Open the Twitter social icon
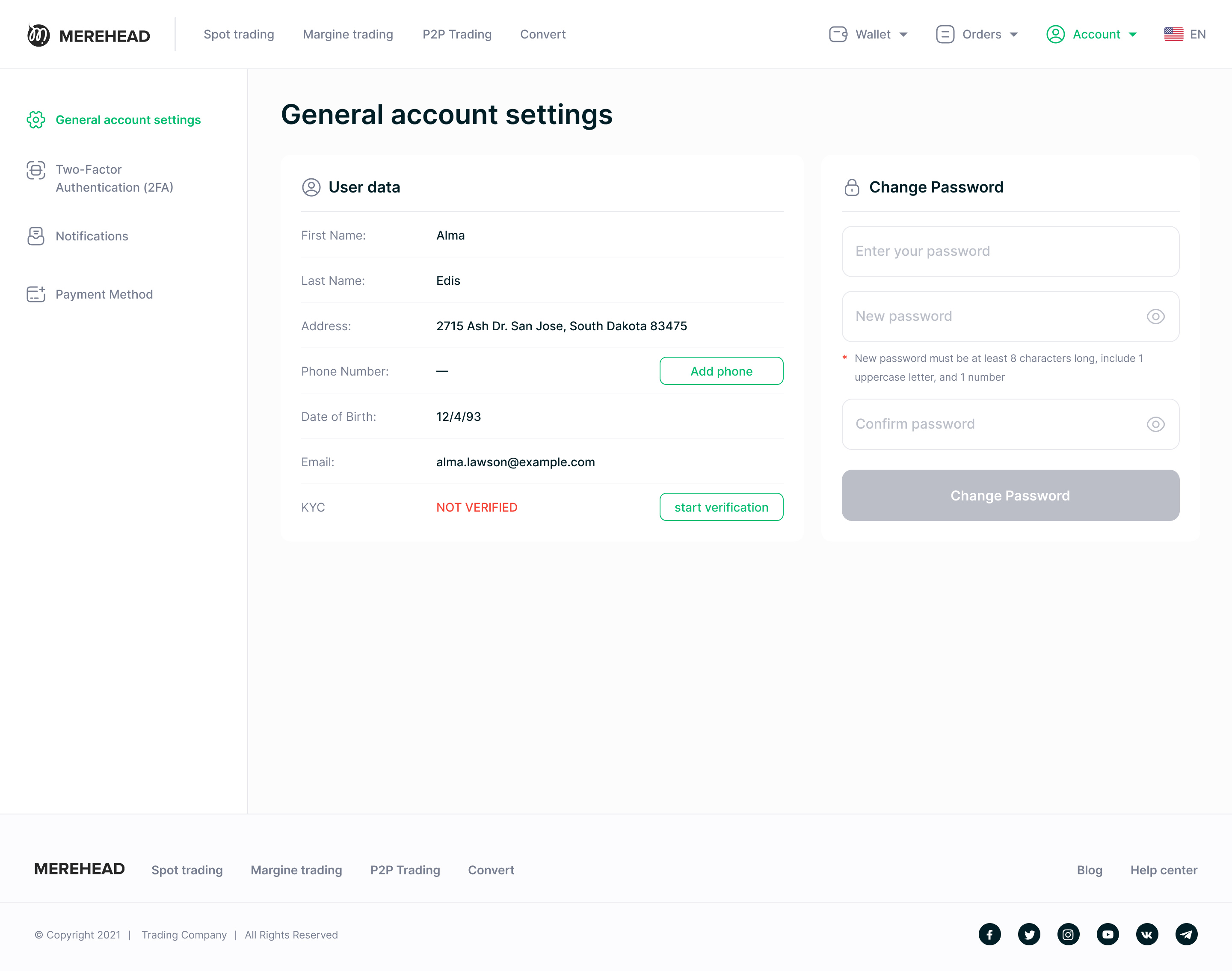 (1028, 934)
